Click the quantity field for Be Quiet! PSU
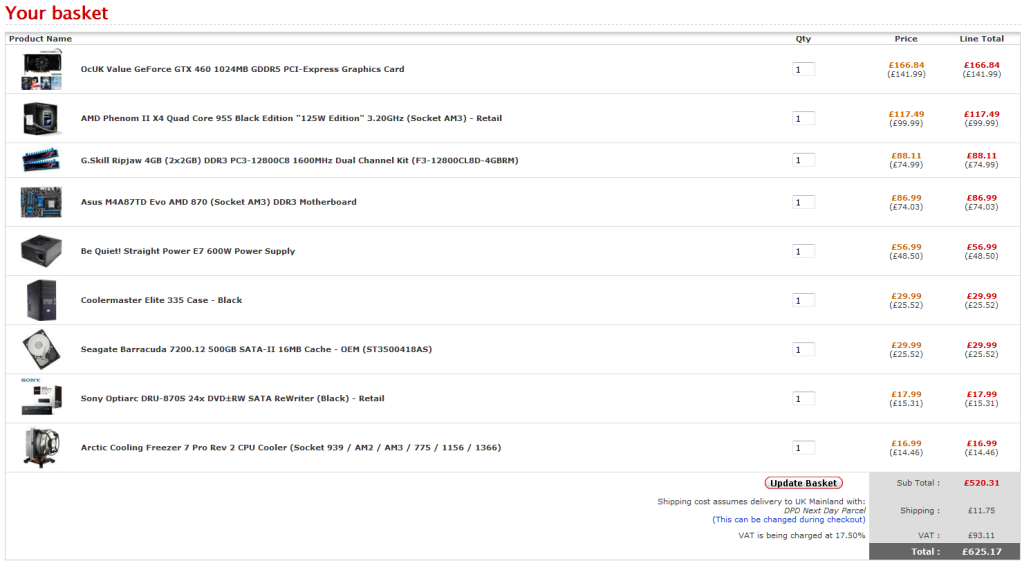Viewport: 1022px width, 561px height. pos(803,252)
